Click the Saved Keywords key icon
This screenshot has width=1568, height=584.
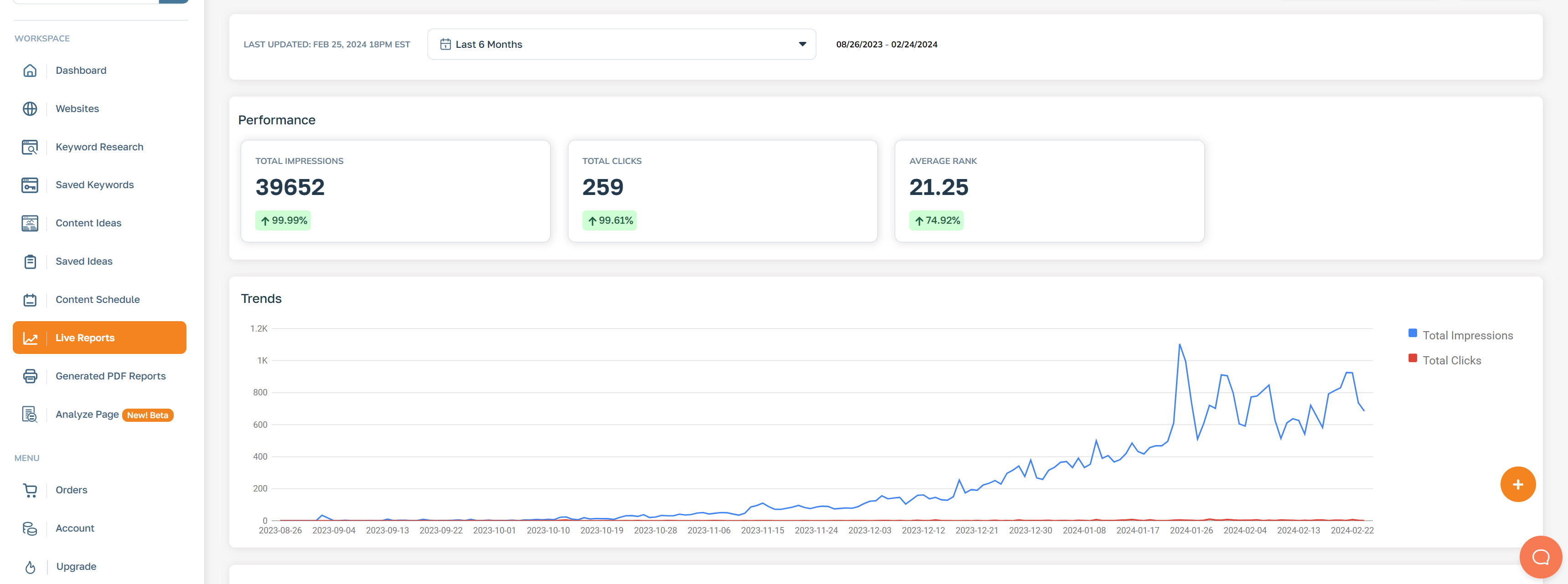pos(30,185)
